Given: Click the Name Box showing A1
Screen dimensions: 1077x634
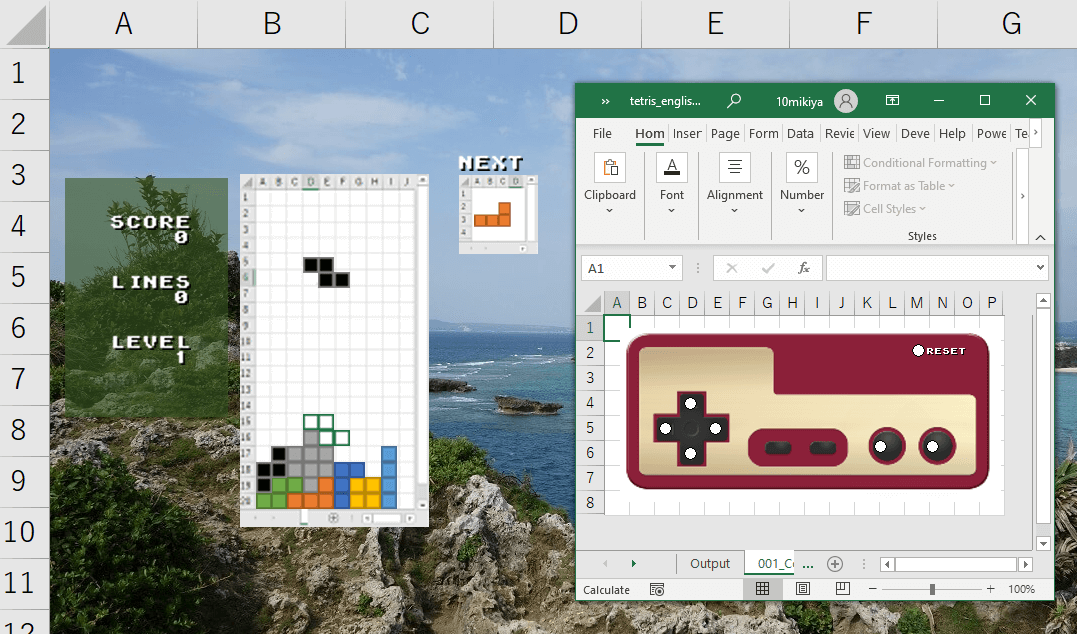Looking at the screenshot, I should pos(624,268).
